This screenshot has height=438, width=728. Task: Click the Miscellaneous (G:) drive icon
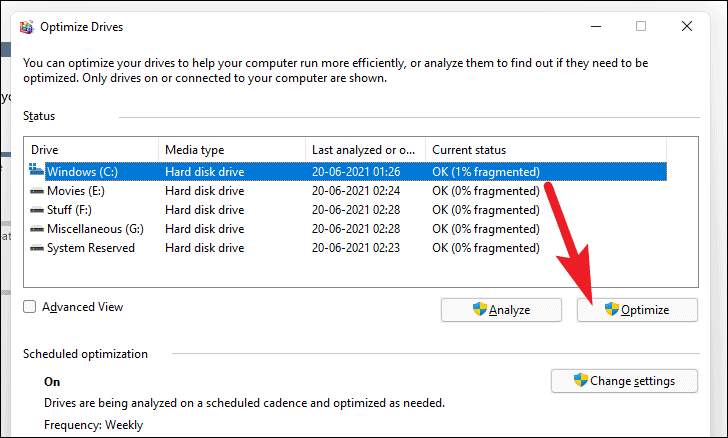point(37,229)
